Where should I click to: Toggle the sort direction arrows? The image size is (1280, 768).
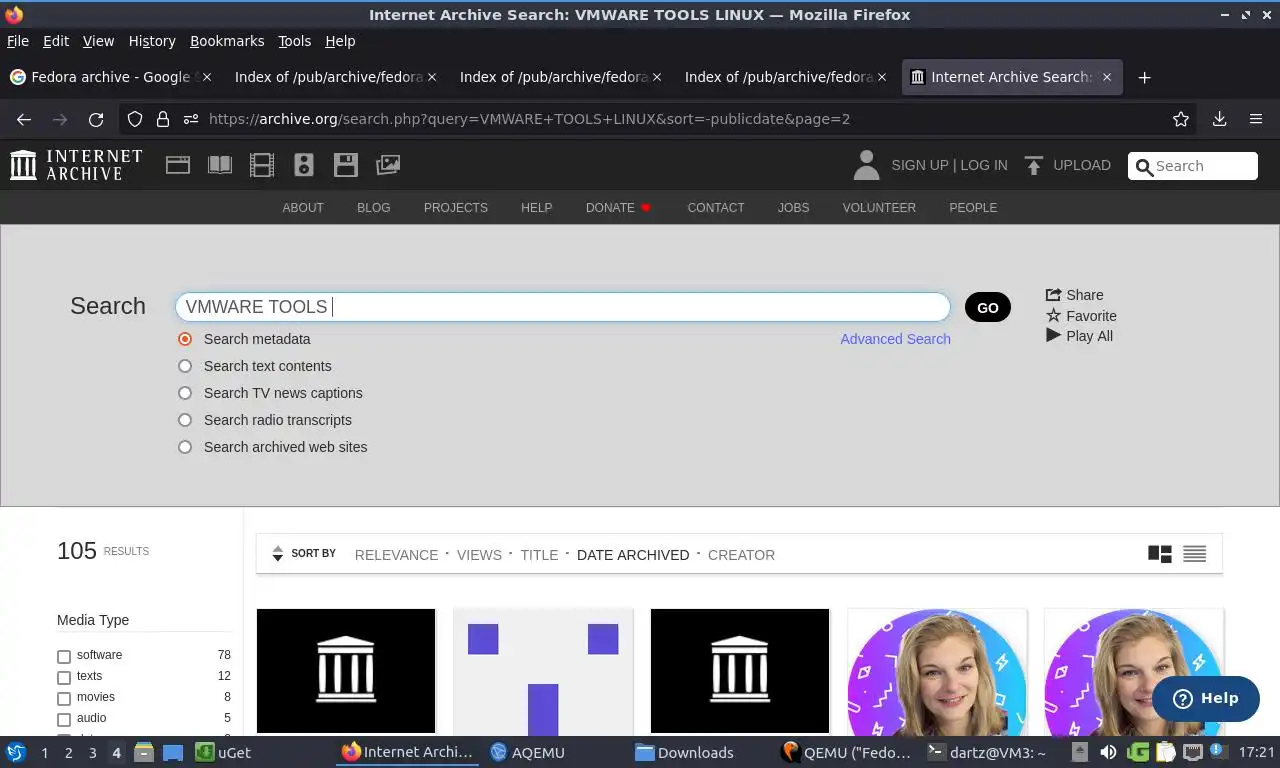(278, 554)
